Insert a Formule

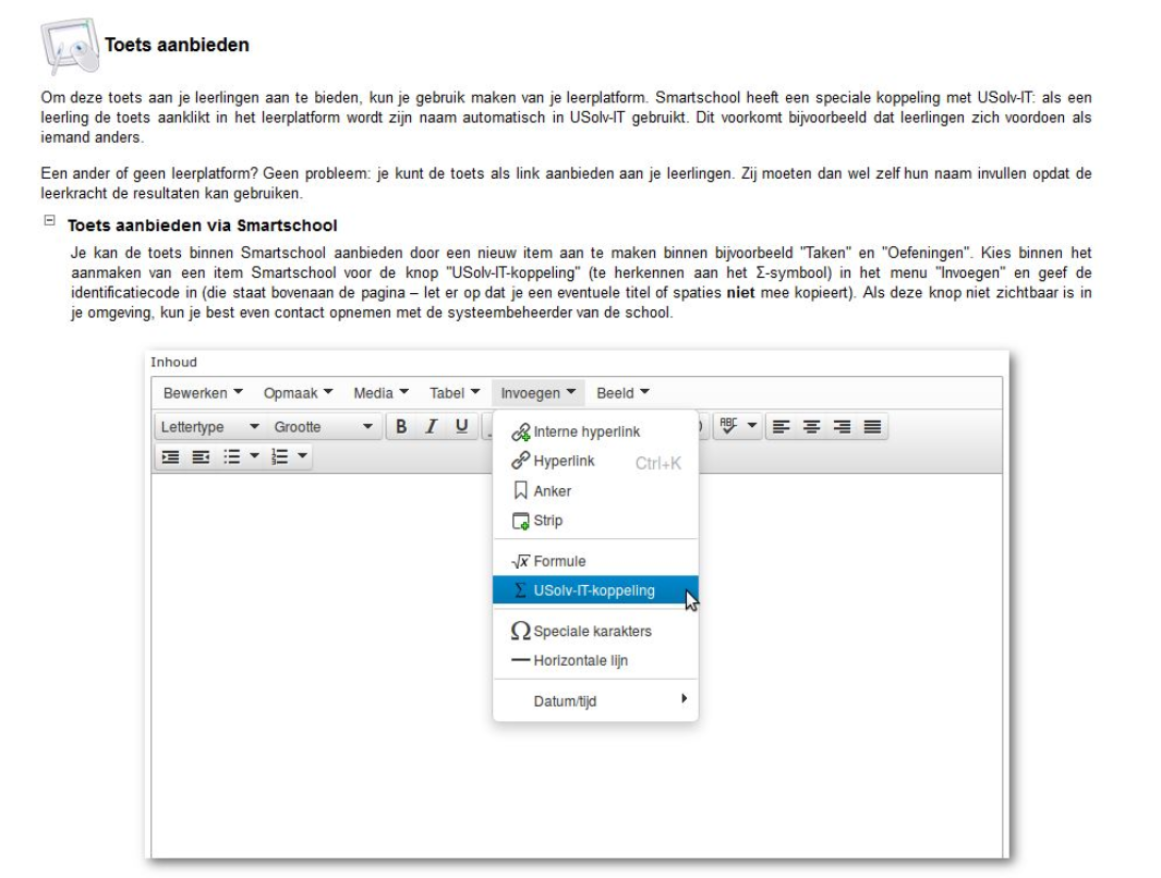(595, 561)
